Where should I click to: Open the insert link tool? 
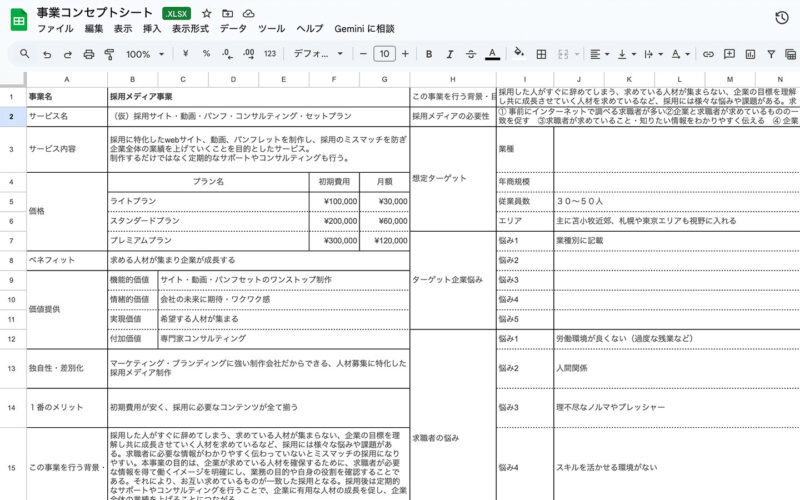pos(708,54)
